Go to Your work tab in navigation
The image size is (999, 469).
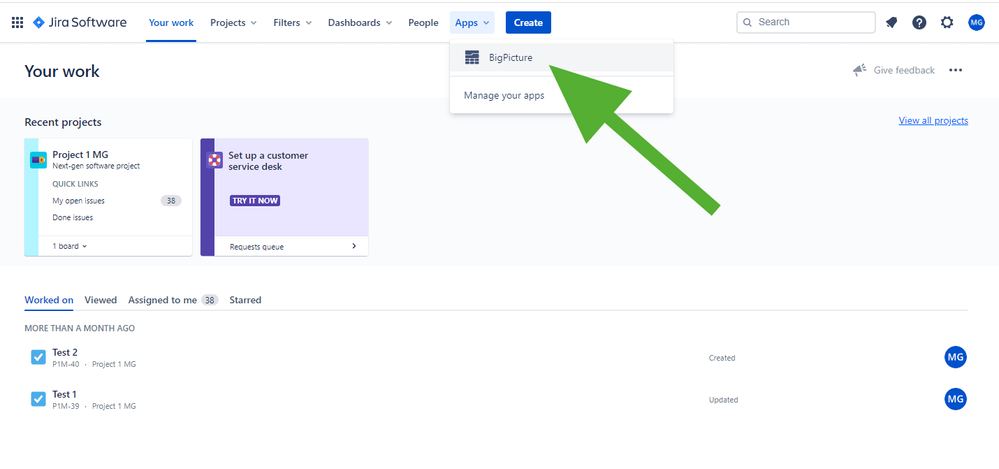pos(171,22)
